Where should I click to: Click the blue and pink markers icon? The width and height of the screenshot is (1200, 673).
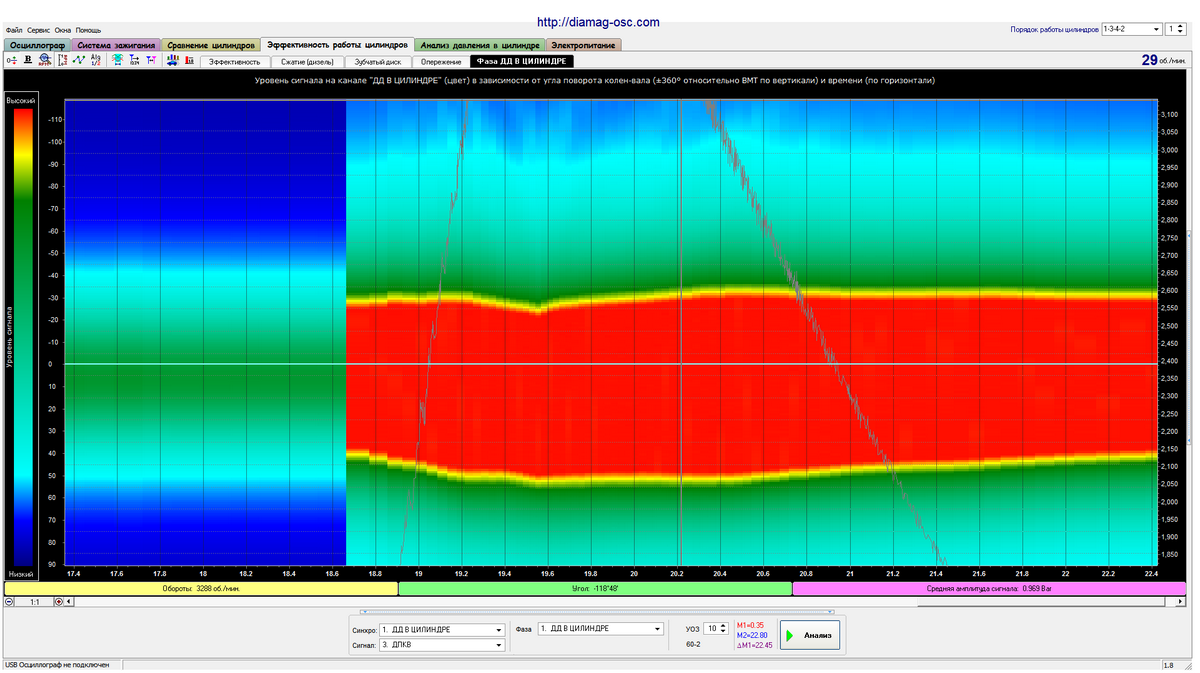tap(151, 60)
